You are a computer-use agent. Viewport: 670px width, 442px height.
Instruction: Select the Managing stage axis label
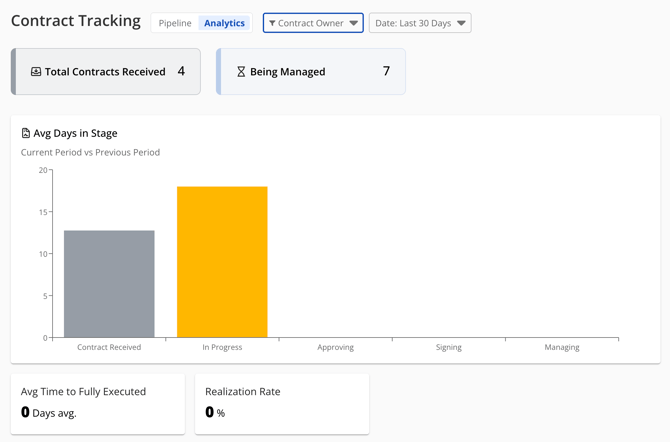(x=561, y=347)
